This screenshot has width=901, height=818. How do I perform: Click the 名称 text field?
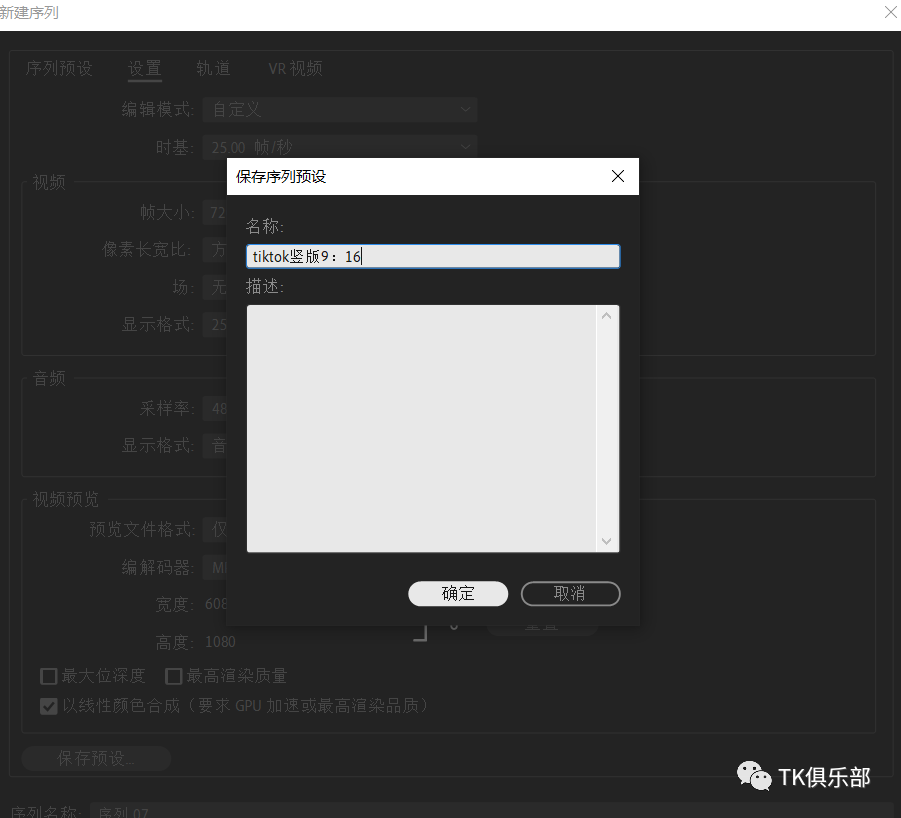(x=433, y=257)
